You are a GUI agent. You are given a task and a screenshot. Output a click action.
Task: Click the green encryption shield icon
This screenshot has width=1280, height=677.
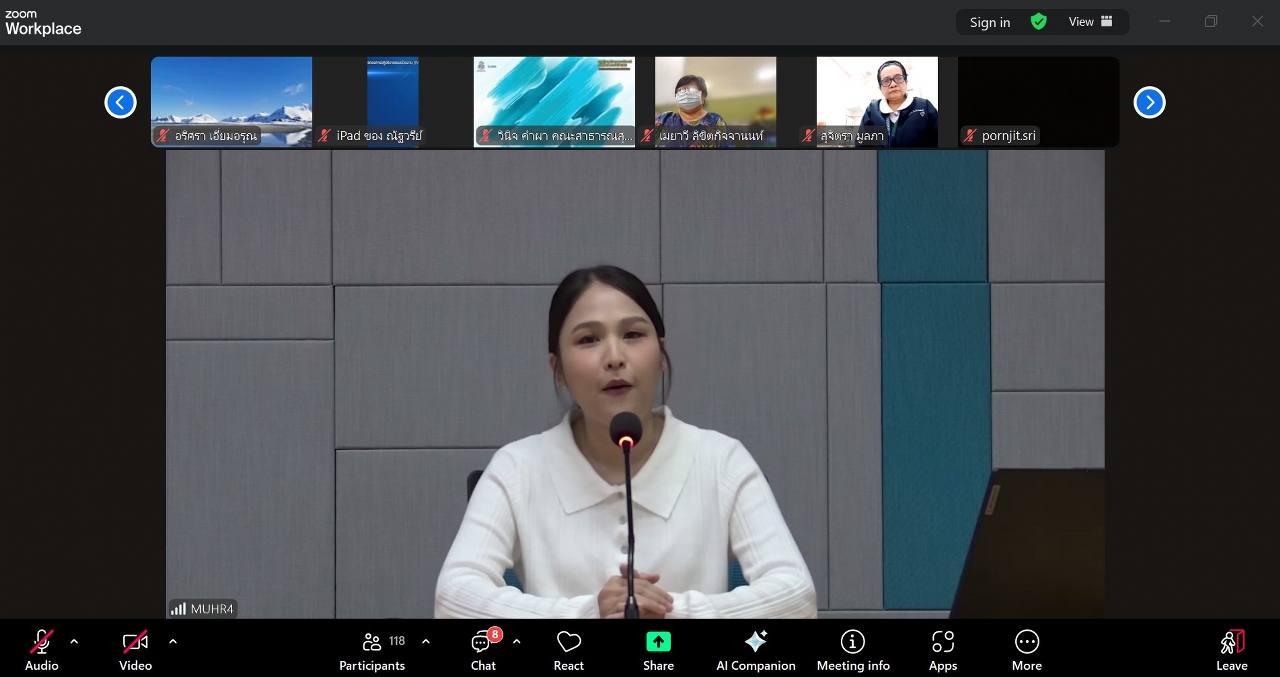pyautogui.click(x=1039, y=22)
